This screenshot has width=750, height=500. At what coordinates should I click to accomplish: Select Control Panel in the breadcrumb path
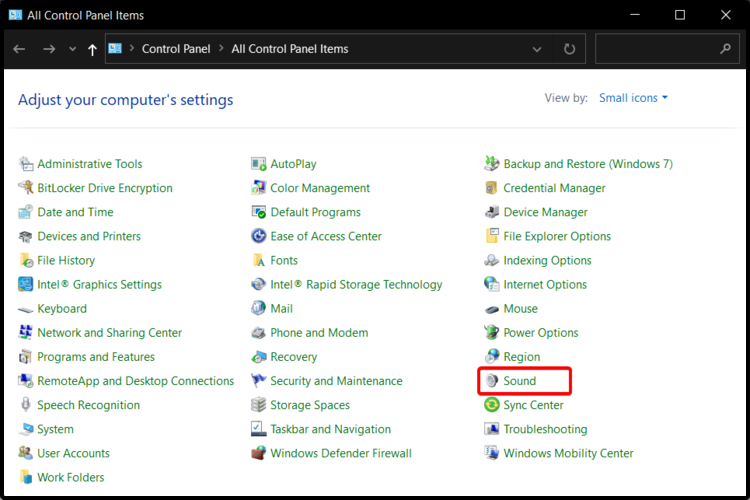(176, 48)
